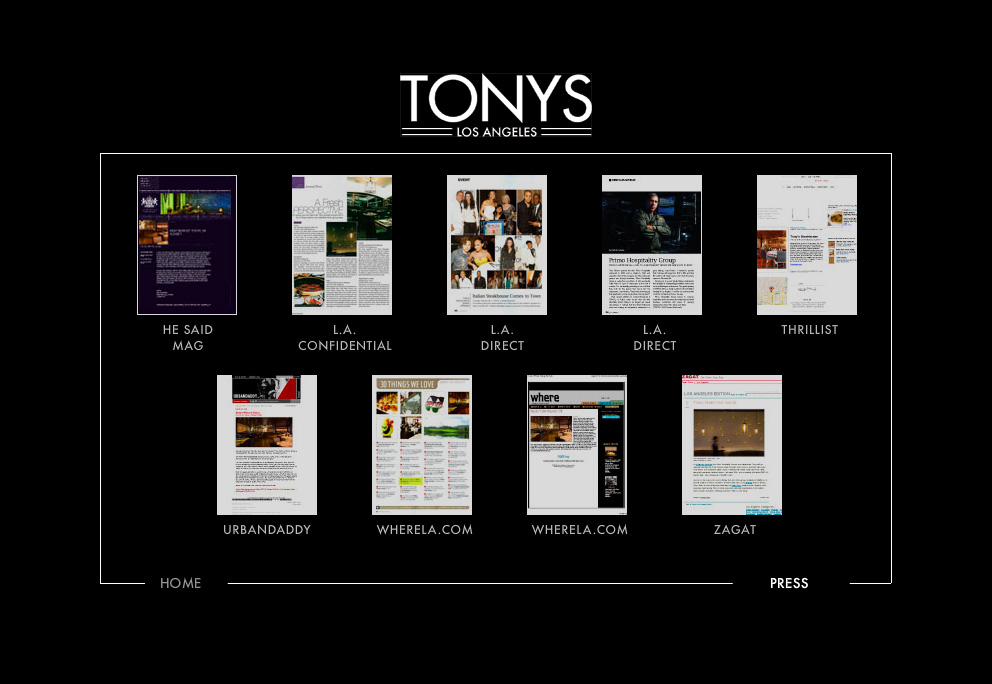
Task: Select WHERELA.COM caption under 'where' screenshot thumbnail
Action: click(580, 530)
